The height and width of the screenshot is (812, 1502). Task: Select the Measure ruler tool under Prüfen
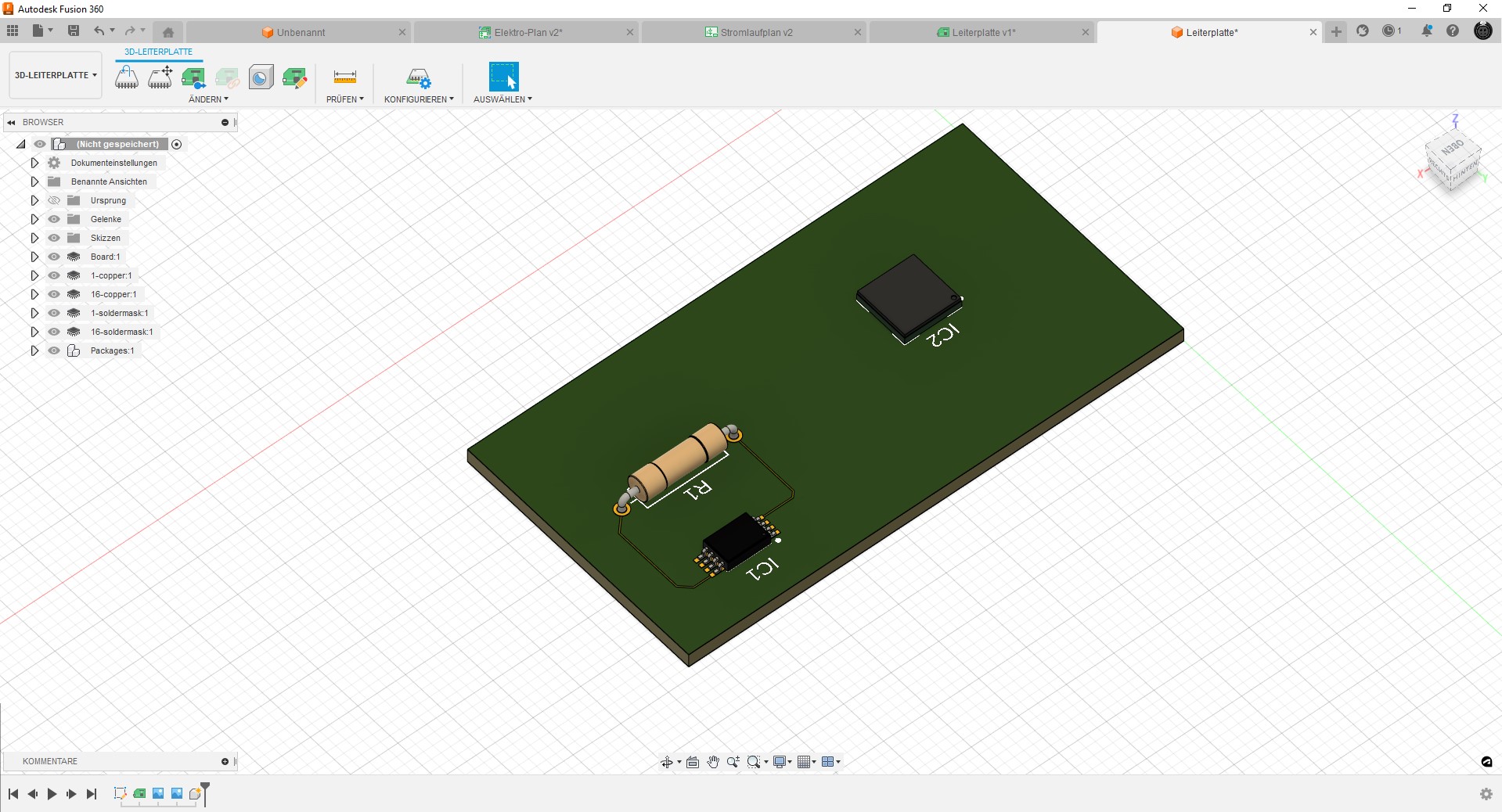coord(345,77)
